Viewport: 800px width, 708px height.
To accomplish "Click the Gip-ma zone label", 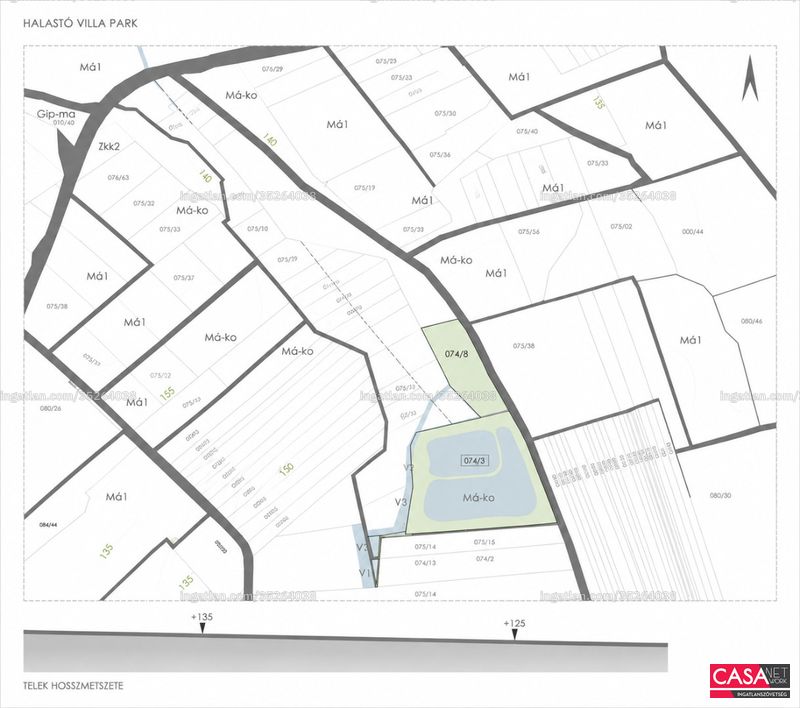I will point(56,114).
